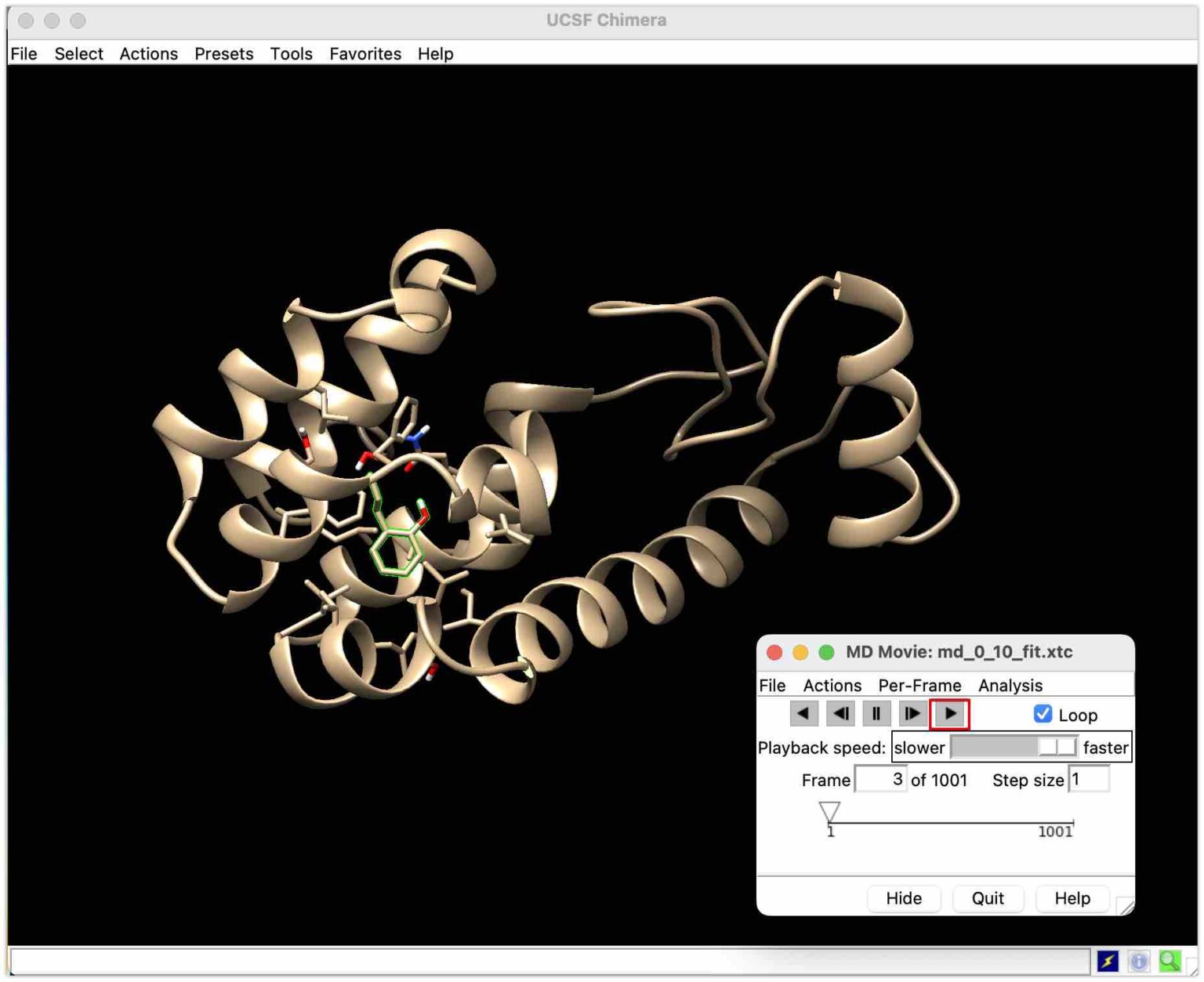Play the trajectory in reverse
The height and width of the screenshot is (982, 1204).
[x=803, y=713]
